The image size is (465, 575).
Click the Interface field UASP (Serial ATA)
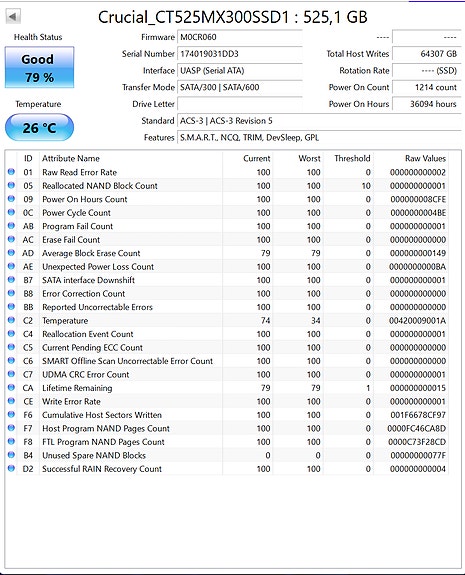[x=240, y=70]
